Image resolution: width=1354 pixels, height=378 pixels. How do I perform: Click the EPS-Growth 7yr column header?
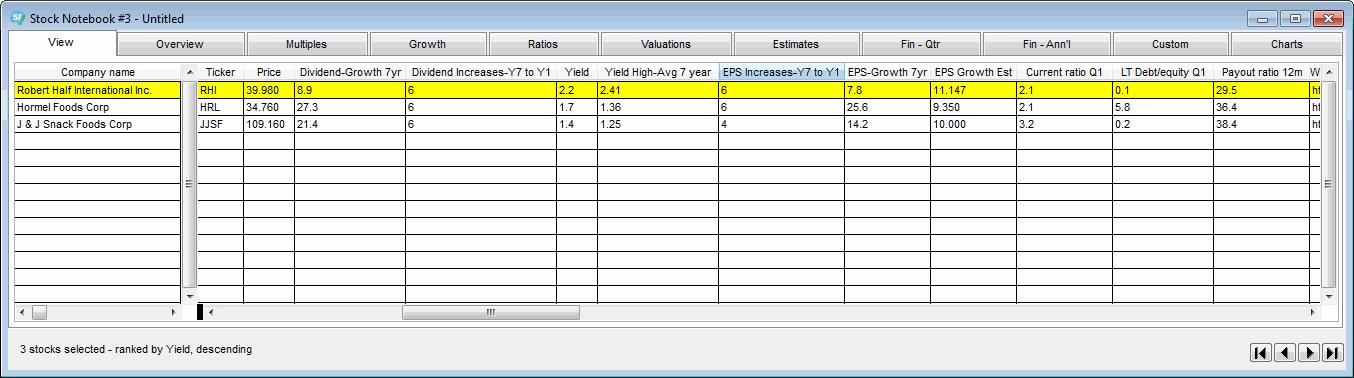(887, 72)
